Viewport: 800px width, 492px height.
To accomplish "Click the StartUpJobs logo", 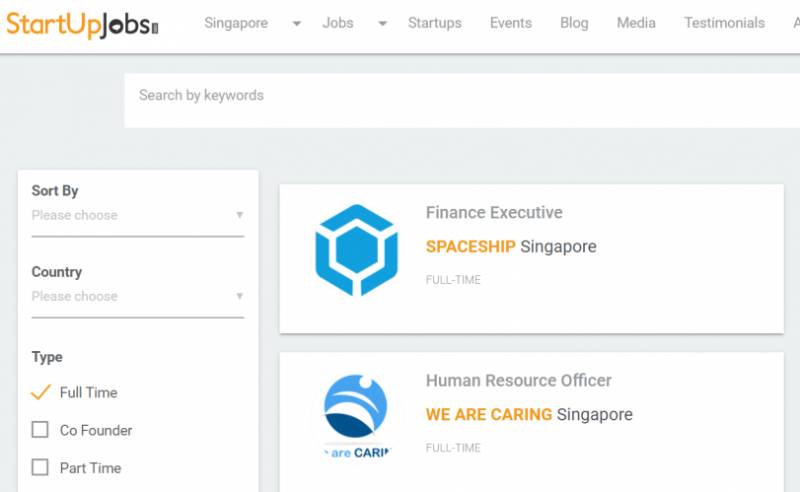I will tap(82, 24).
